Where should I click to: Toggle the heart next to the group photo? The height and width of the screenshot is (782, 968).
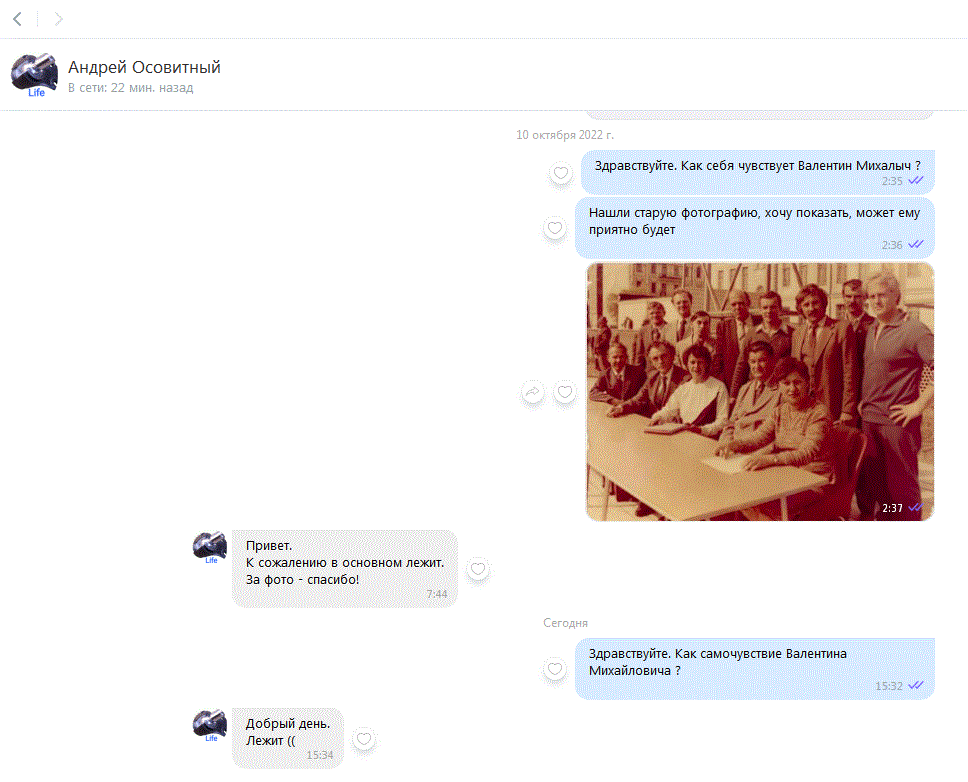pos(565,392)
